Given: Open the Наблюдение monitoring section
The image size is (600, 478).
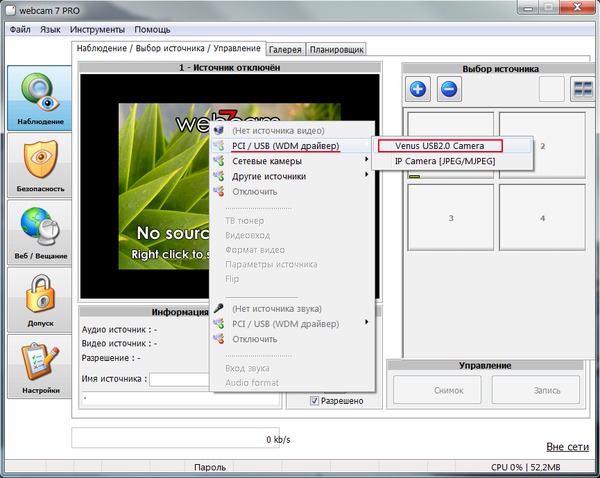Looking at the screenshot, I should point(39,98).
